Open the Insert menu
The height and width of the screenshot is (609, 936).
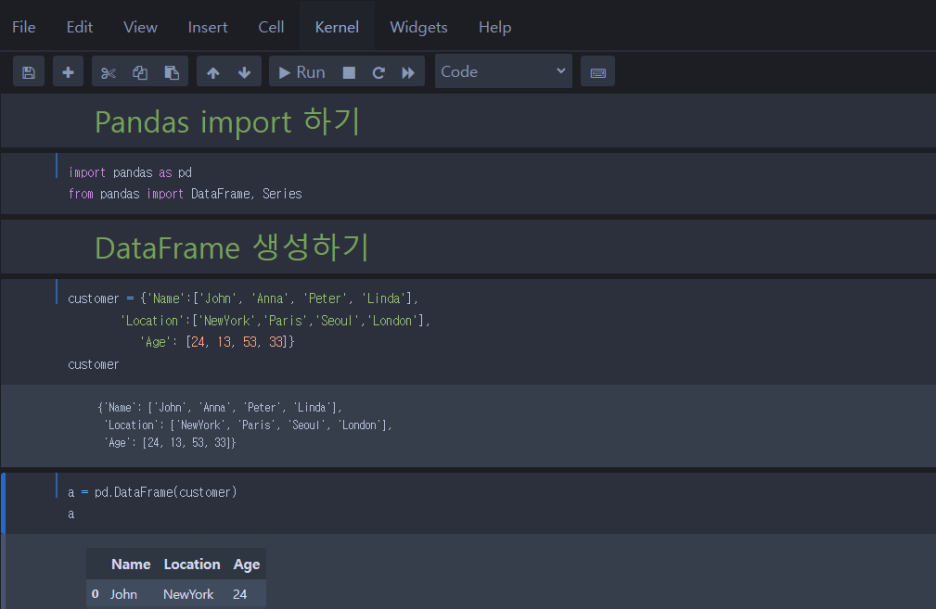click(208, 27)
